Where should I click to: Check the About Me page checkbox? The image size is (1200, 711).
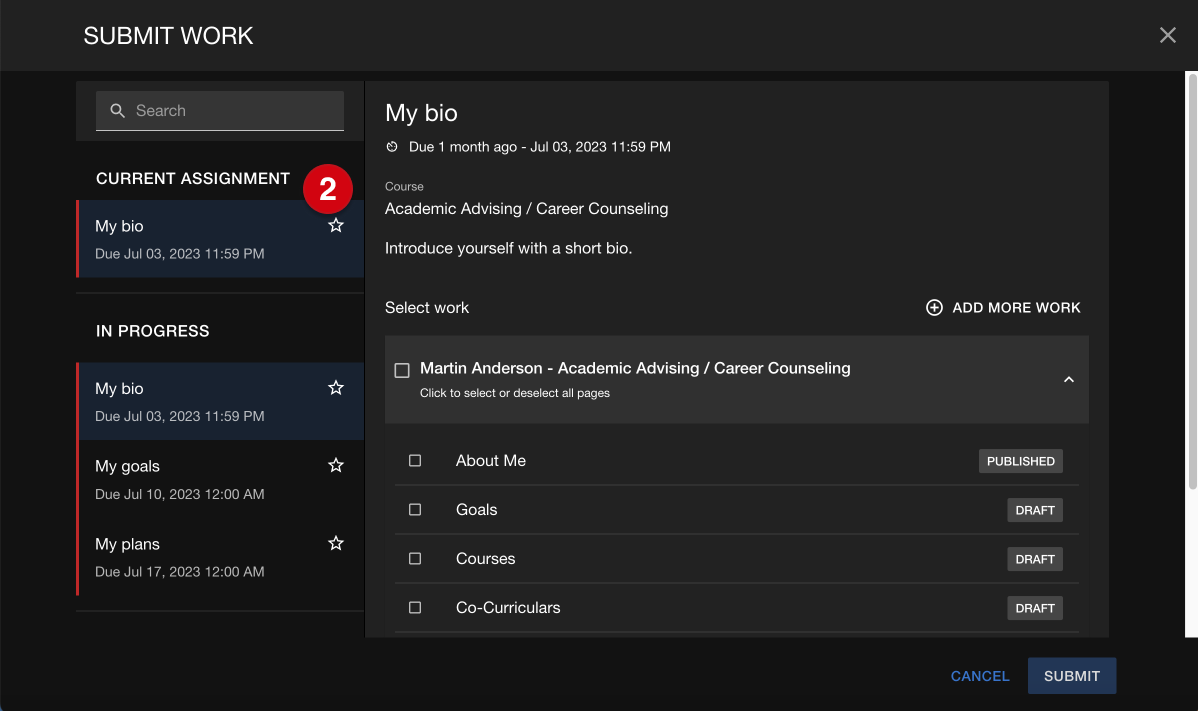coord(415,461)
